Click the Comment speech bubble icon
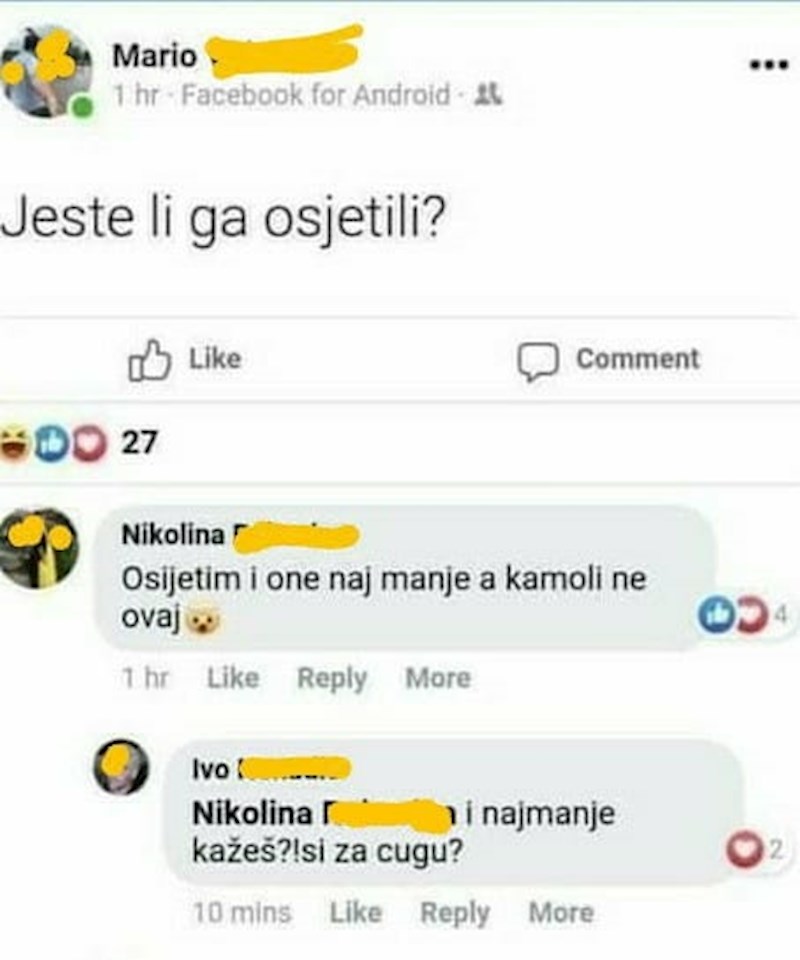The width and height of the screenshot is (800, 960). click(x=537, y=361)
